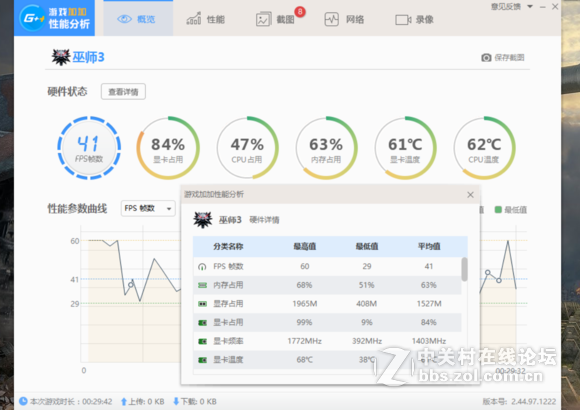
Task: Select the 内存占用 table row
Action: point(327,285)
